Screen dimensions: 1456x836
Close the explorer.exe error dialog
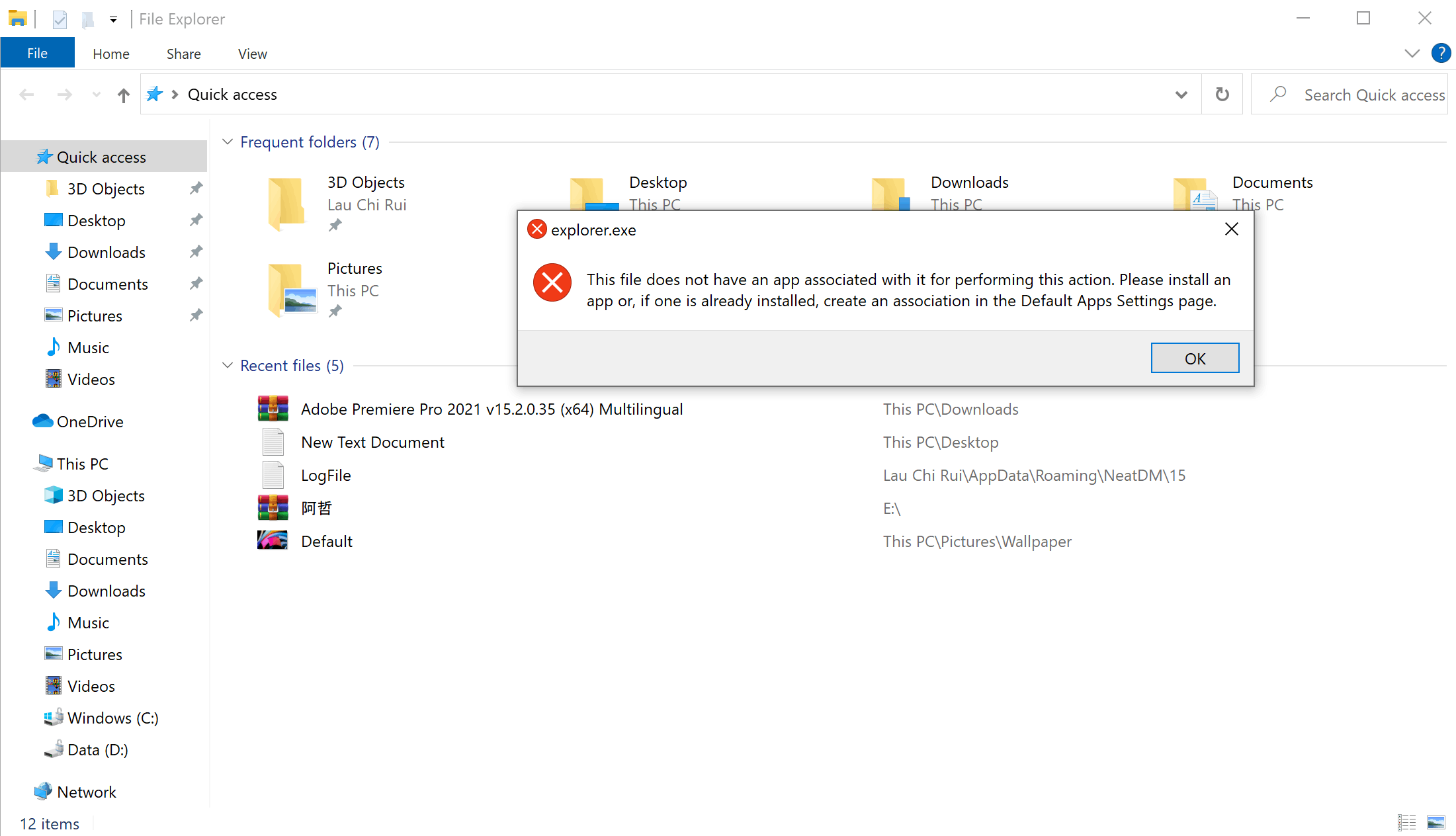click(x=1231, y=230)
